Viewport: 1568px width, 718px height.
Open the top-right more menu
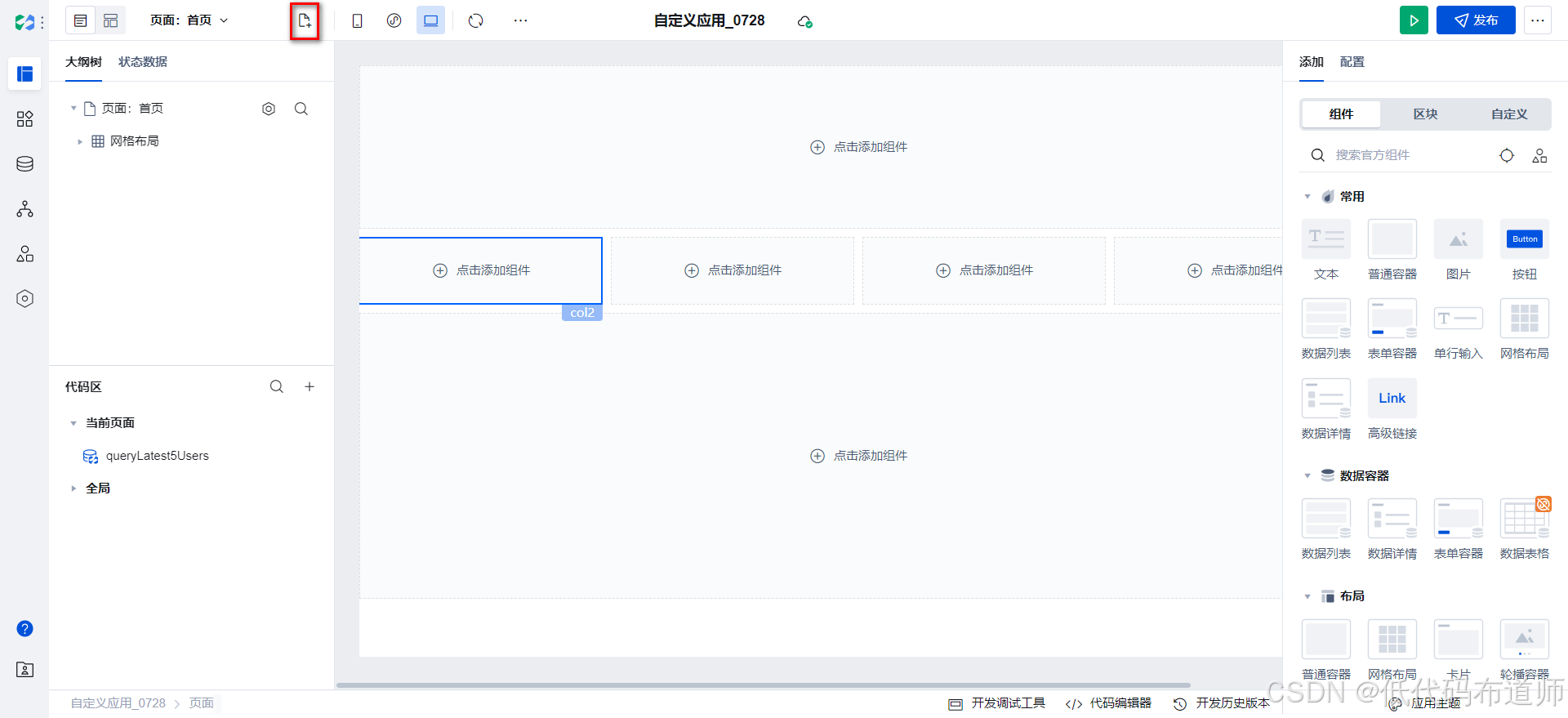tap(1538, 20)
